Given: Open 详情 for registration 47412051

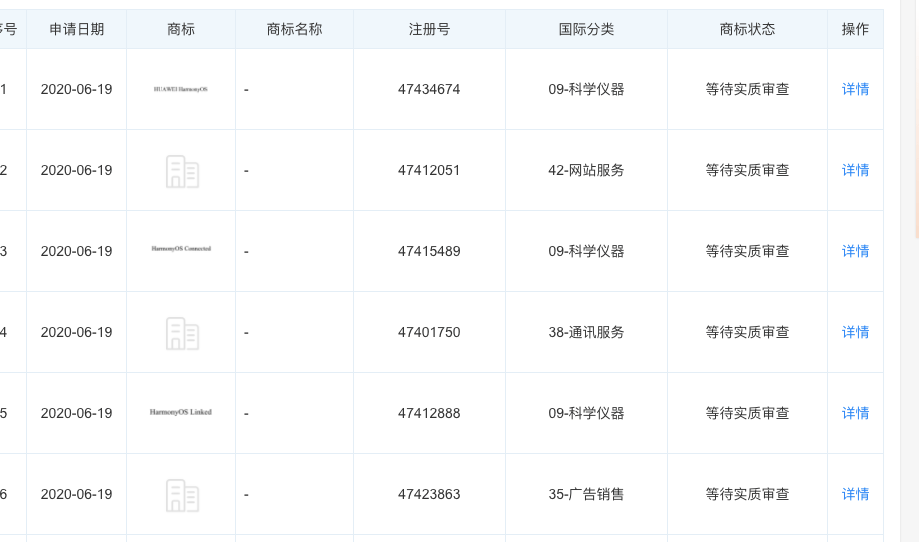Looking at the screenshot, I should pyautogui.click(x=855, y=171).
